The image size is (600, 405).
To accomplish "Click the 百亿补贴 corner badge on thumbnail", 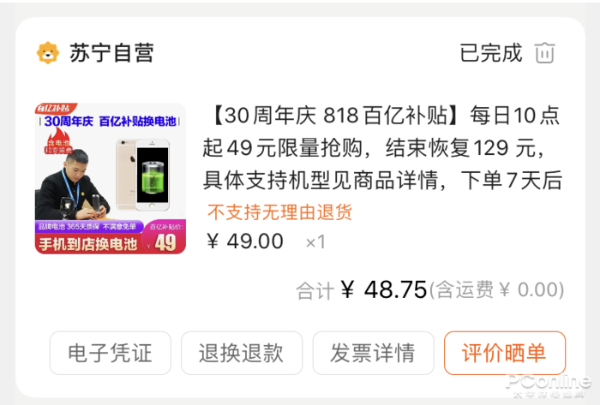I will pos(56,108).
